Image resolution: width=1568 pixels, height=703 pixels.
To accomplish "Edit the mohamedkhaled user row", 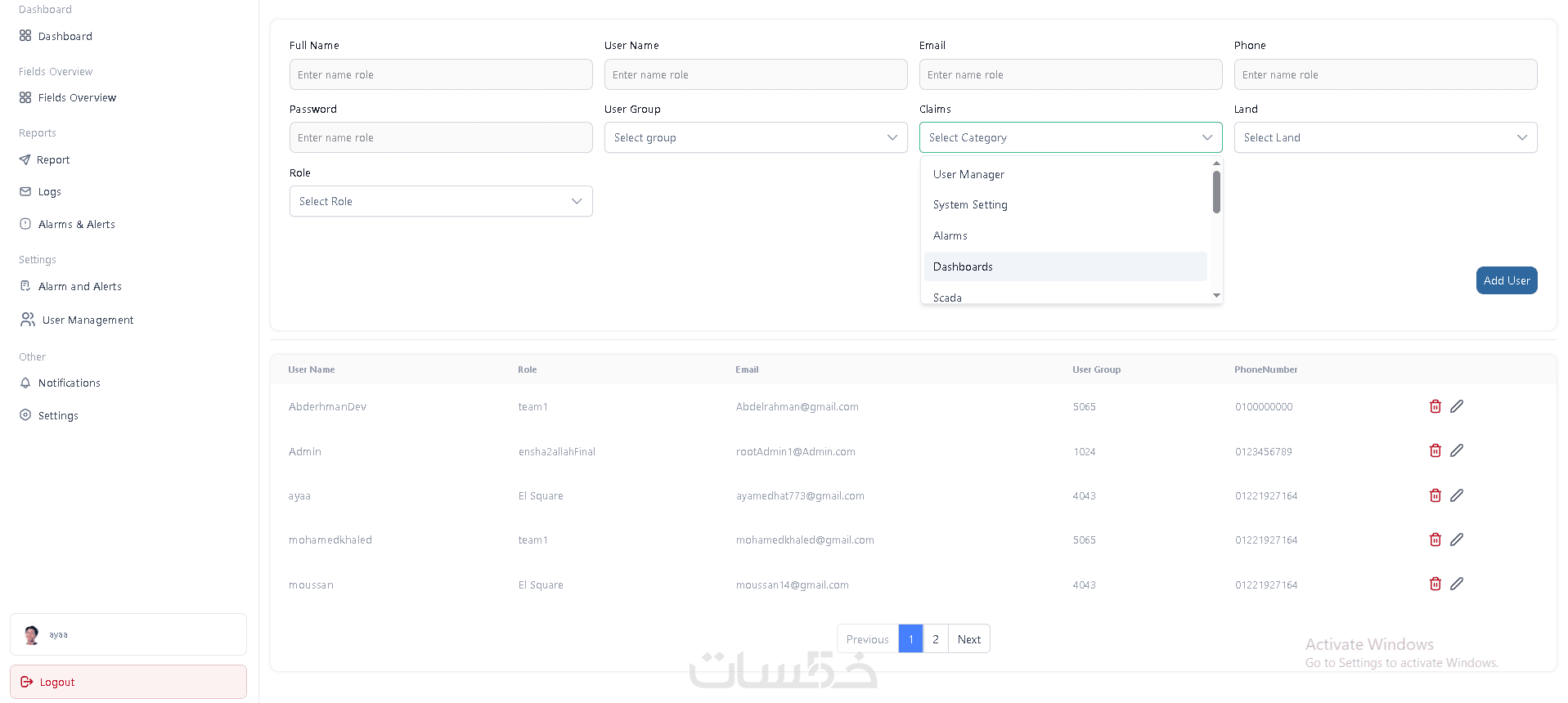I will [1457, 540].
